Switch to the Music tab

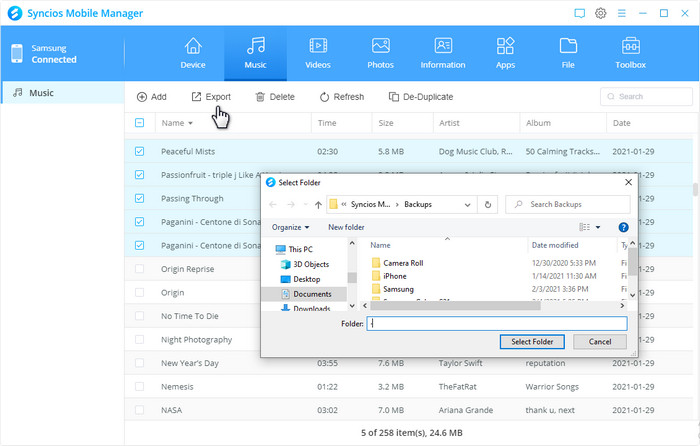pos(255,54)
